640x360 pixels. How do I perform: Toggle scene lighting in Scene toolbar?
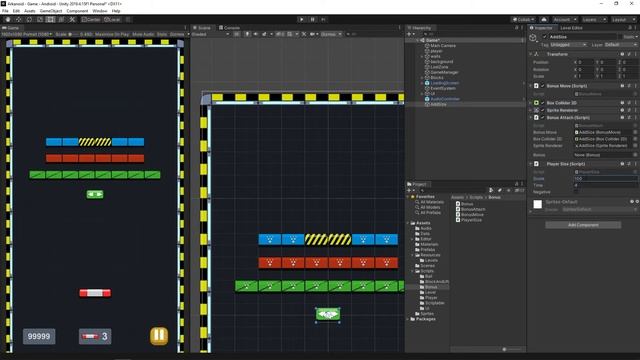pos(247,34)
